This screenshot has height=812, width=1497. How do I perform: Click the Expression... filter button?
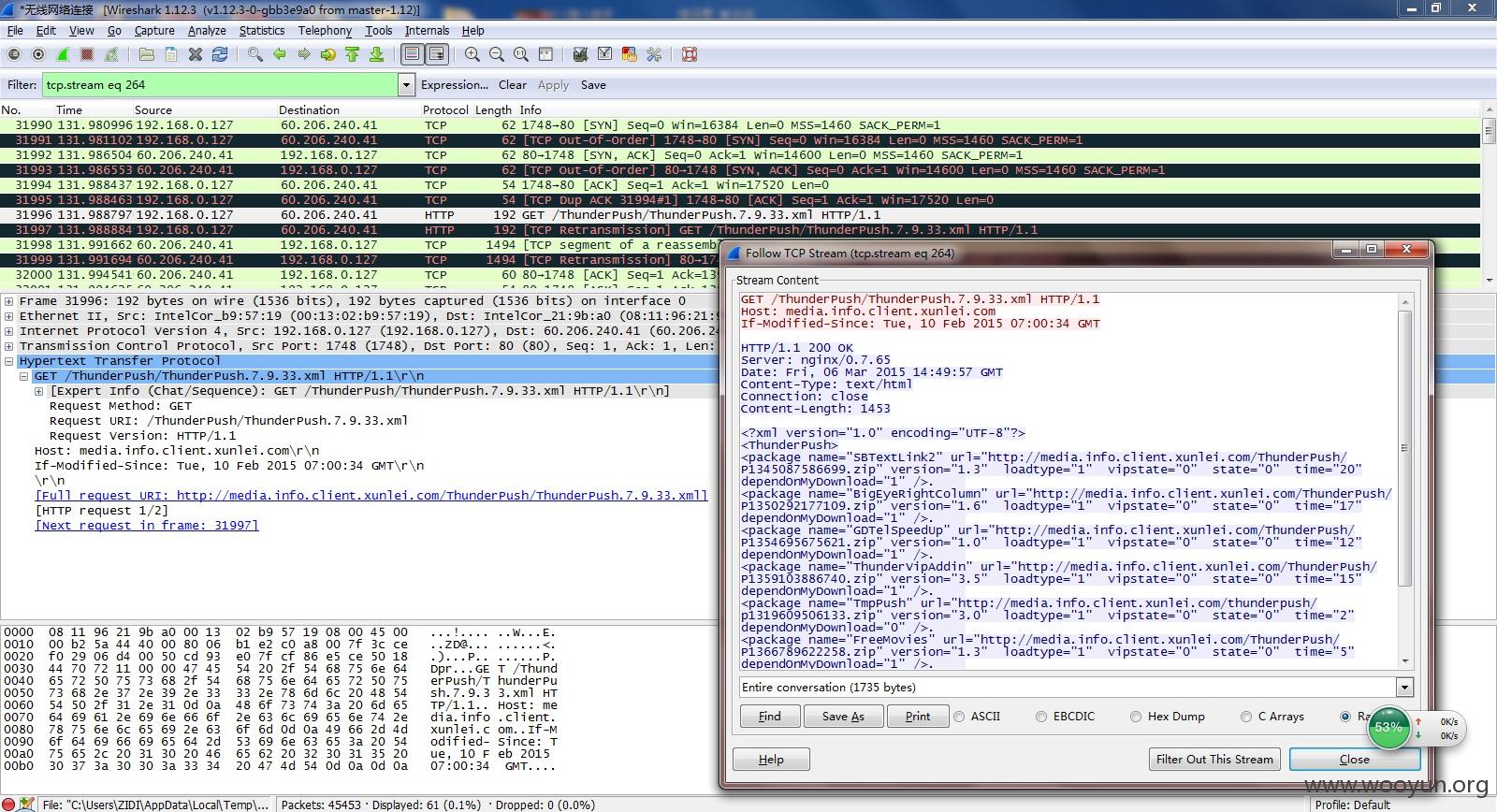point(455,85)
